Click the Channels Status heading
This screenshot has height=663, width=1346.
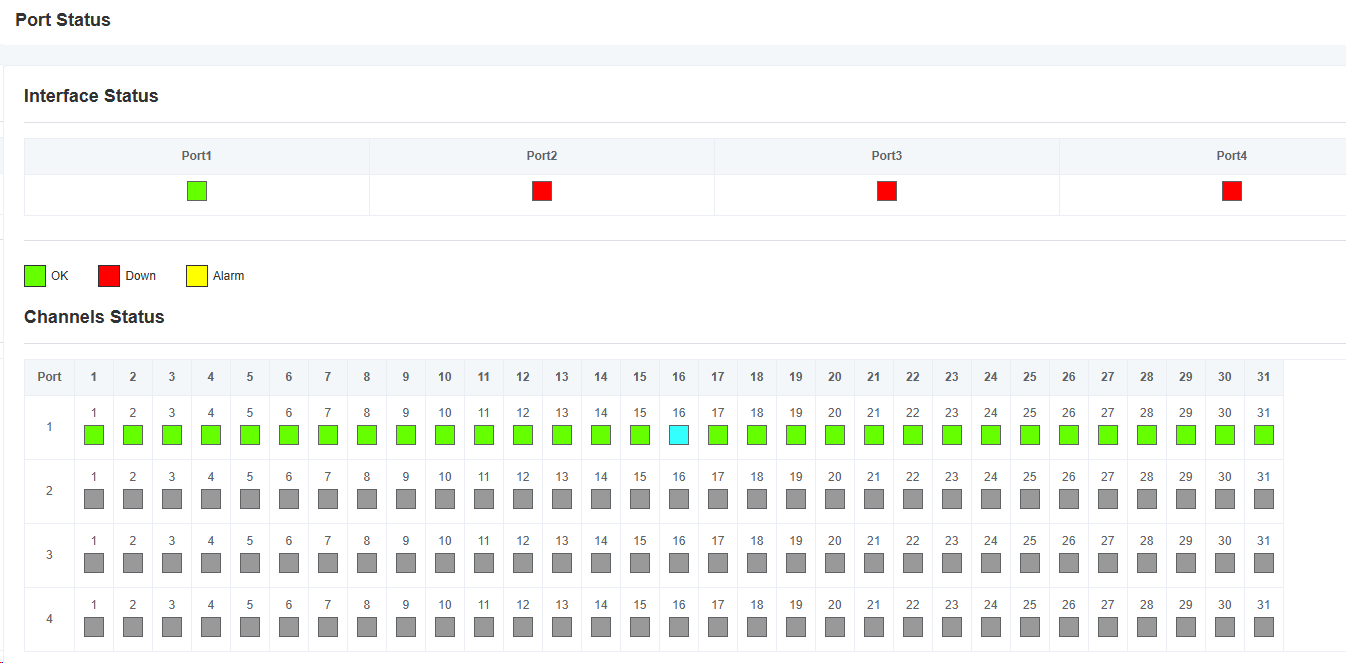pos(94,317)
